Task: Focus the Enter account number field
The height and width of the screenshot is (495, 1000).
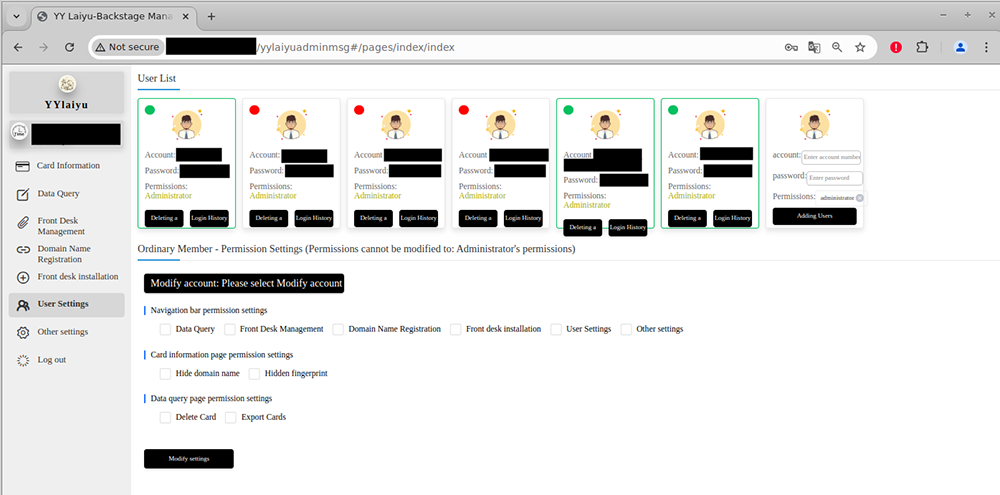Action: click(830, 157)
